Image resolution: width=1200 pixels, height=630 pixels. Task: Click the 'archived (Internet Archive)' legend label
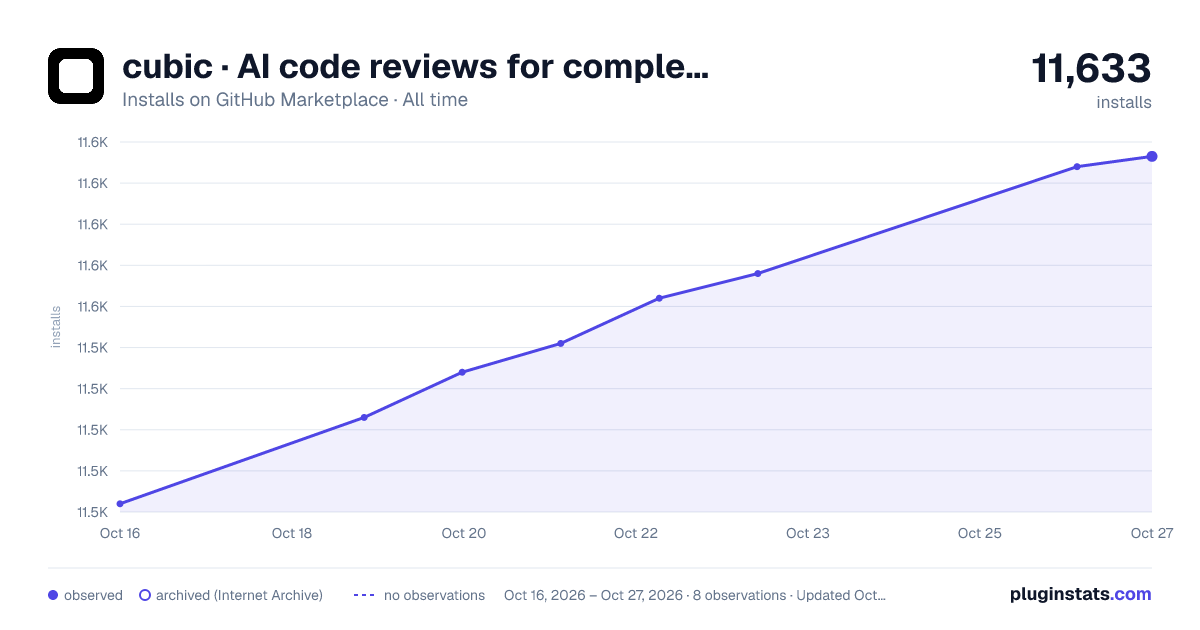click(239, 595)
